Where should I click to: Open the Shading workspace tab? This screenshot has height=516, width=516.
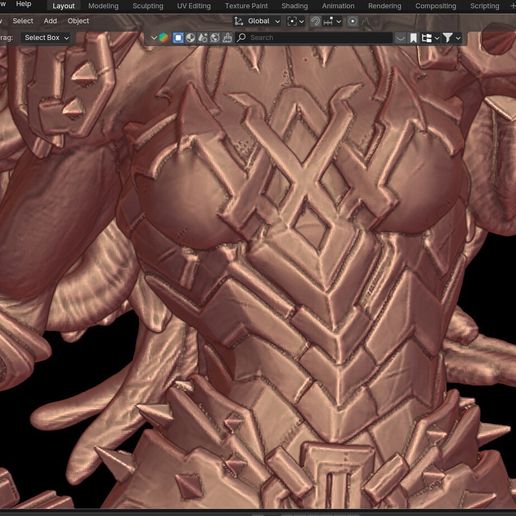[x=295, y=6]
